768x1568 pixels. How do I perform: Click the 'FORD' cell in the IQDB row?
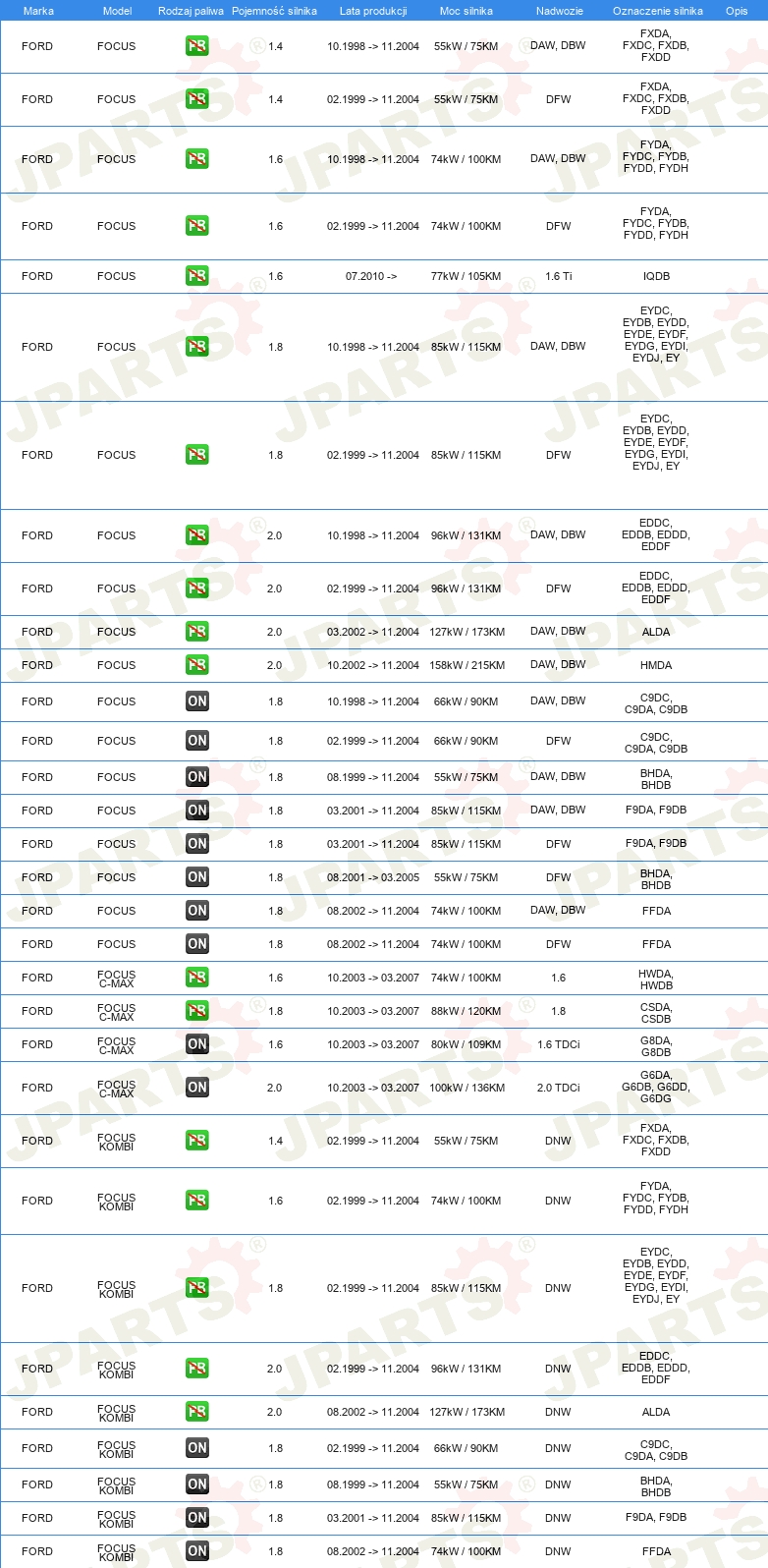pos(37,276)
